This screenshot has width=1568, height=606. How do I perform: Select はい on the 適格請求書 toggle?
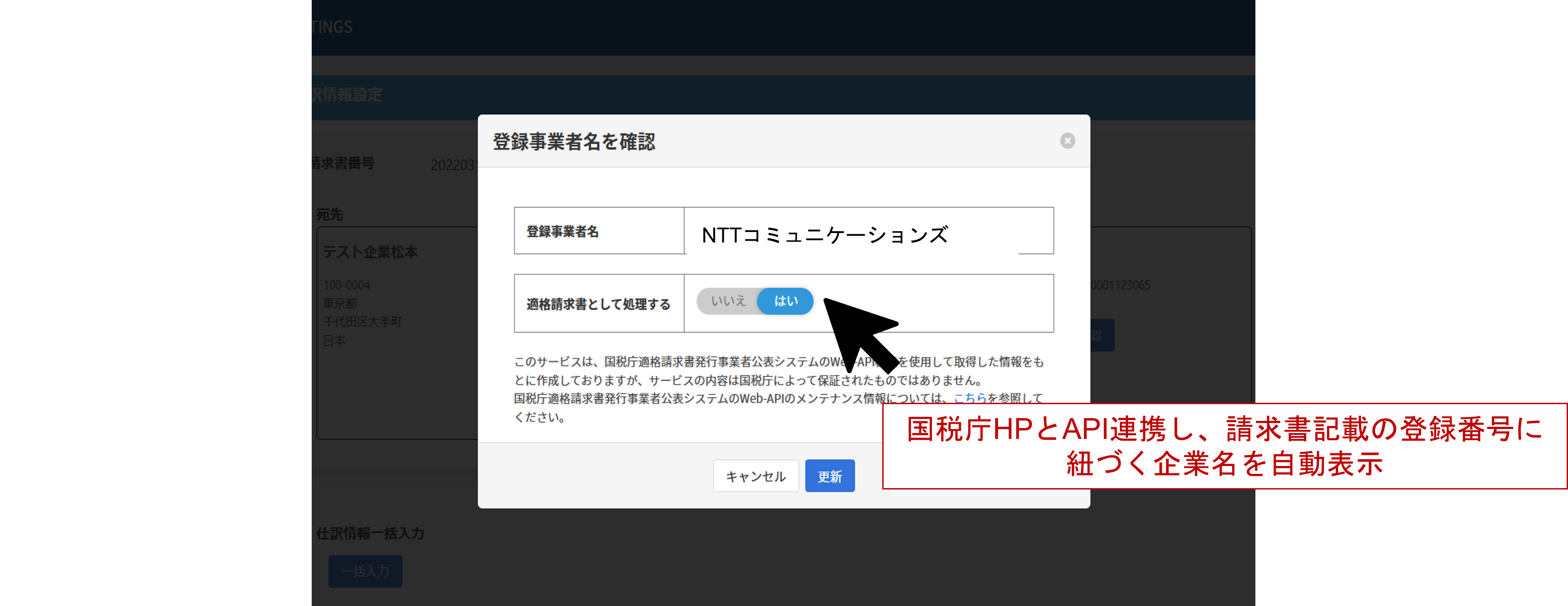coord(785,301)
